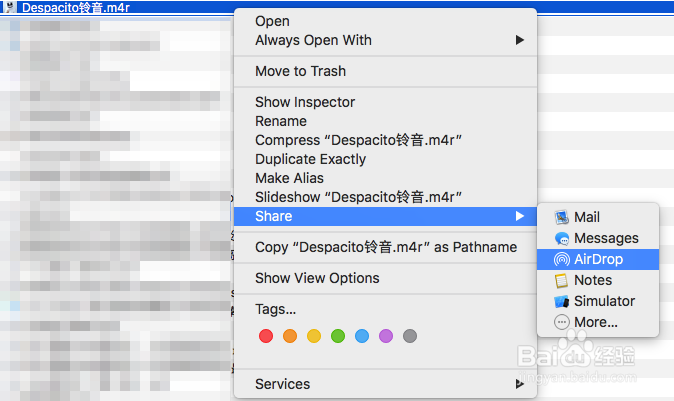
Task: Select Always Open With menu entry
Action: pyautogui.click(x=385, y=40)
